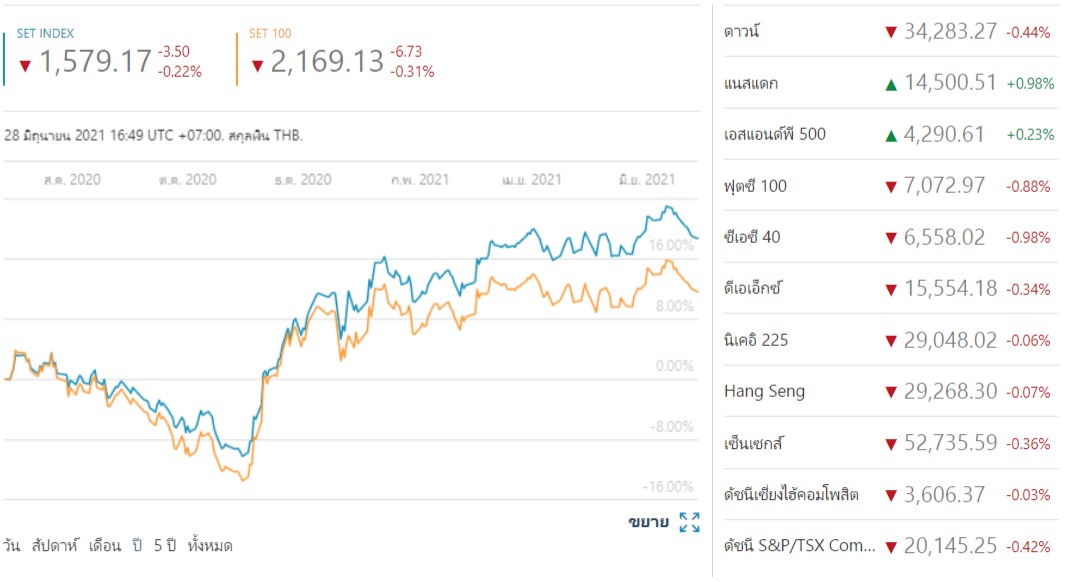Click the orange SET 100 legend label

[271, 34]
